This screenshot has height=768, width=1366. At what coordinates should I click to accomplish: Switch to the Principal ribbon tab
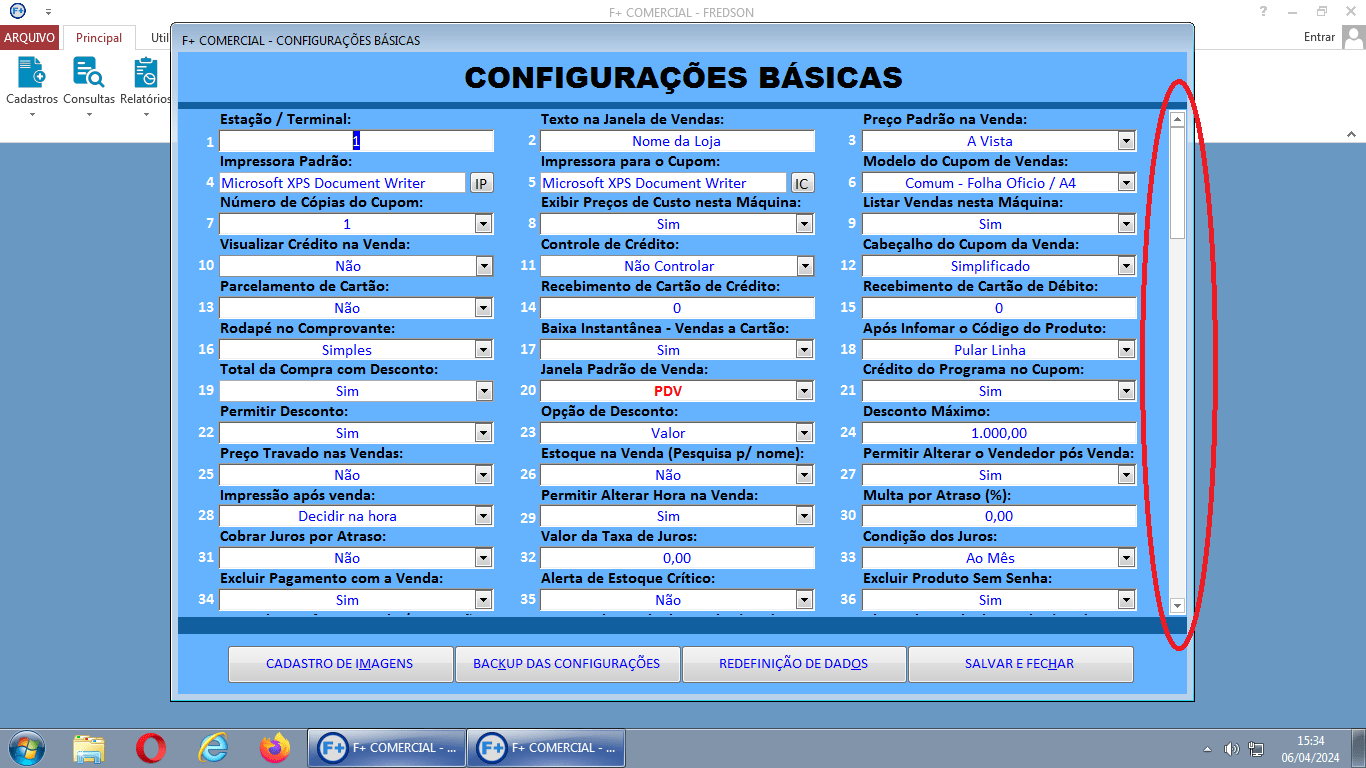pyautogui.click(x=99, y=37)
